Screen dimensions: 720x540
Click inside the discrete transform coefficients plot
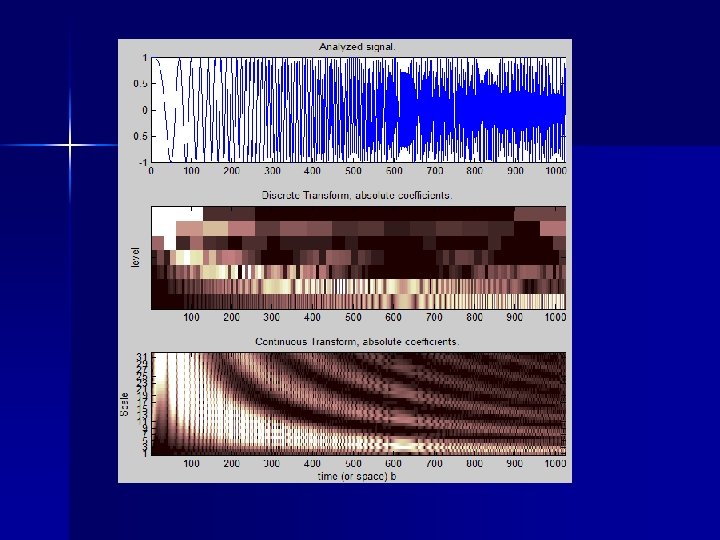tap(359, 258)
